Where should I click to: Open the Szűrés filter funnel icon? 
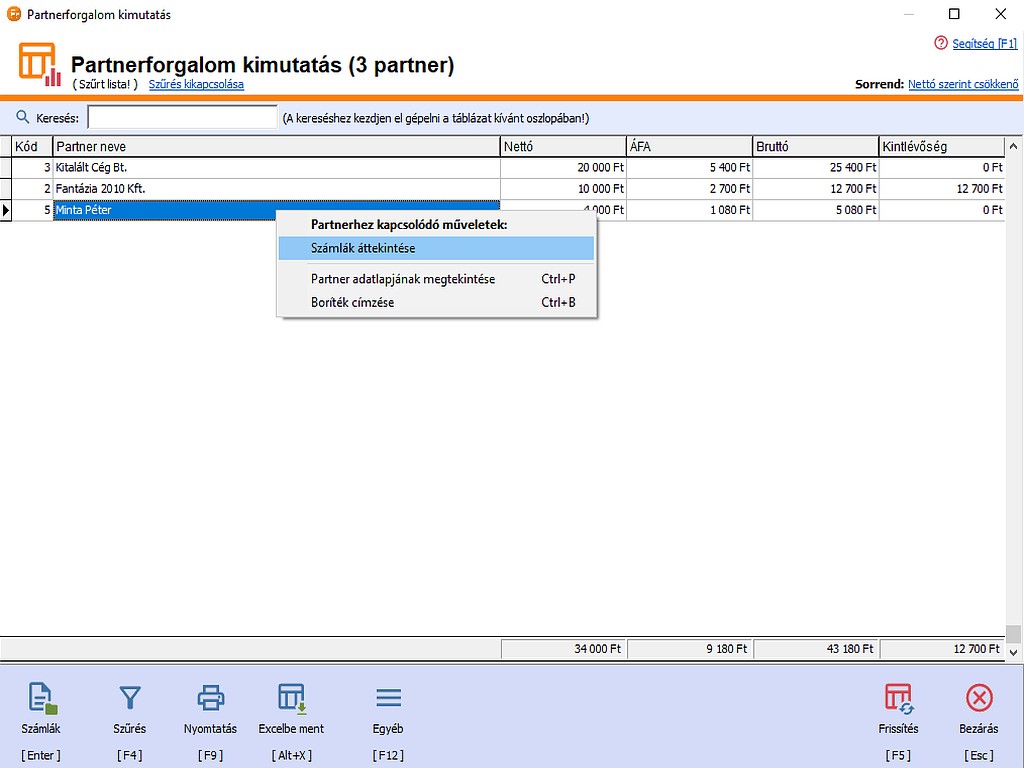coord(130,698)
